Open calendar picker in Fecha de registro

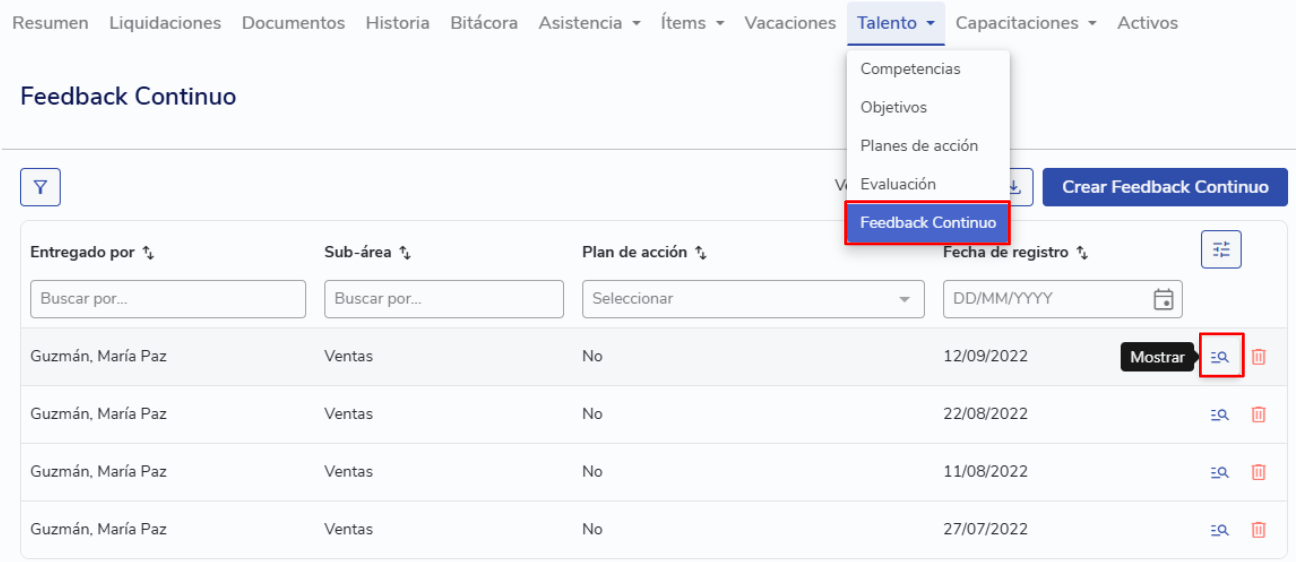point(1162,299)
